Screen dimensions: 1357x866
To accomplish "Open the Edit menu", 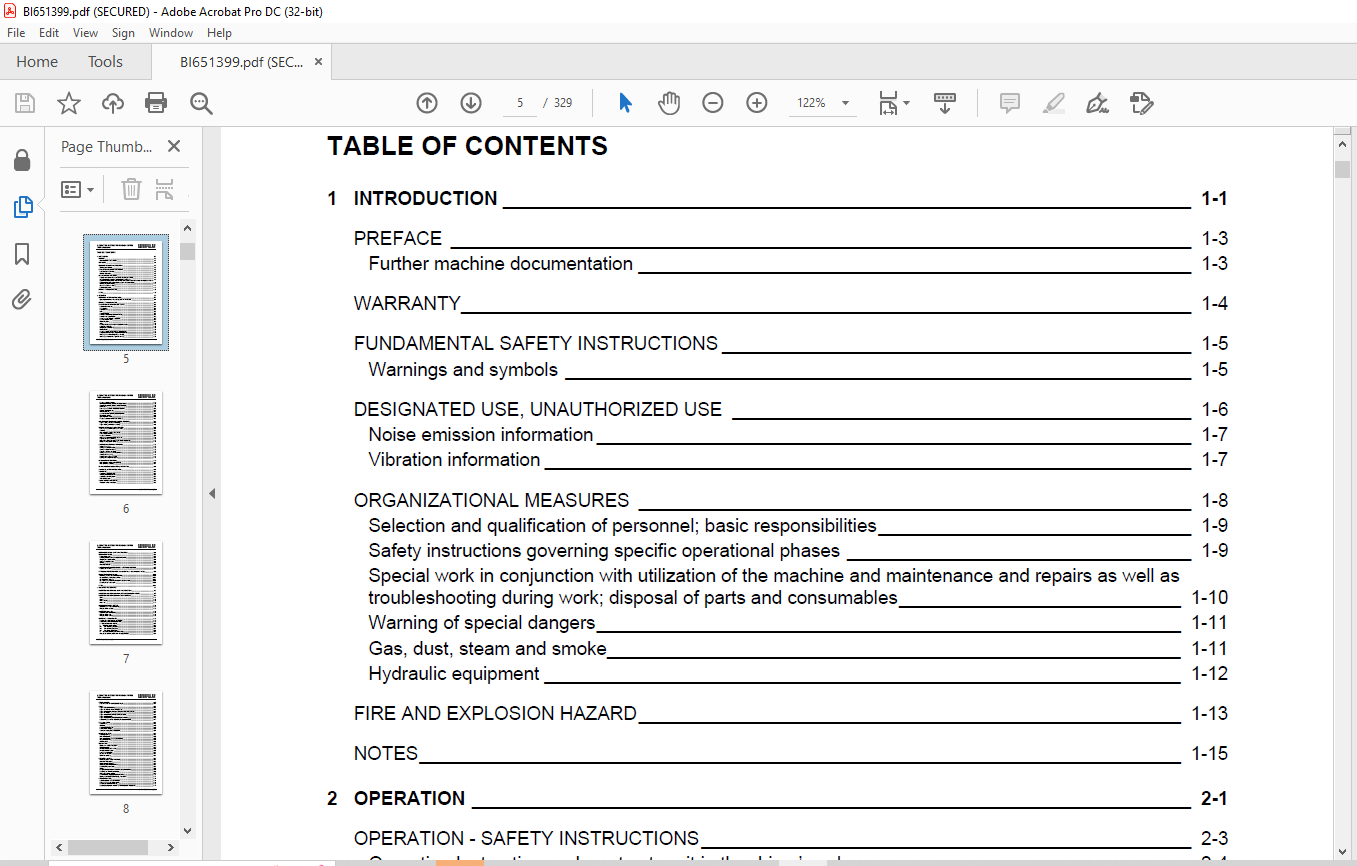I will 49,33.
